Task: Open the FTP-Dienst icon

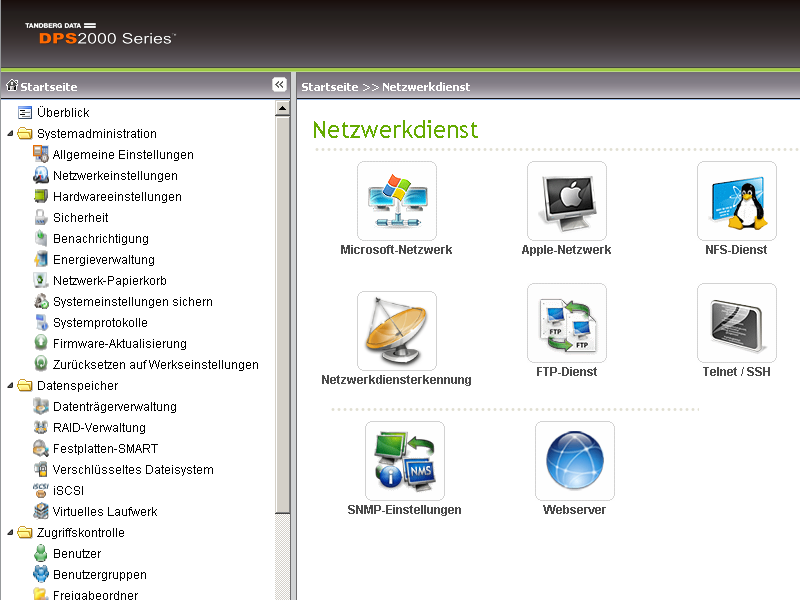Action: pyautogui.click(x=567, y=323)
